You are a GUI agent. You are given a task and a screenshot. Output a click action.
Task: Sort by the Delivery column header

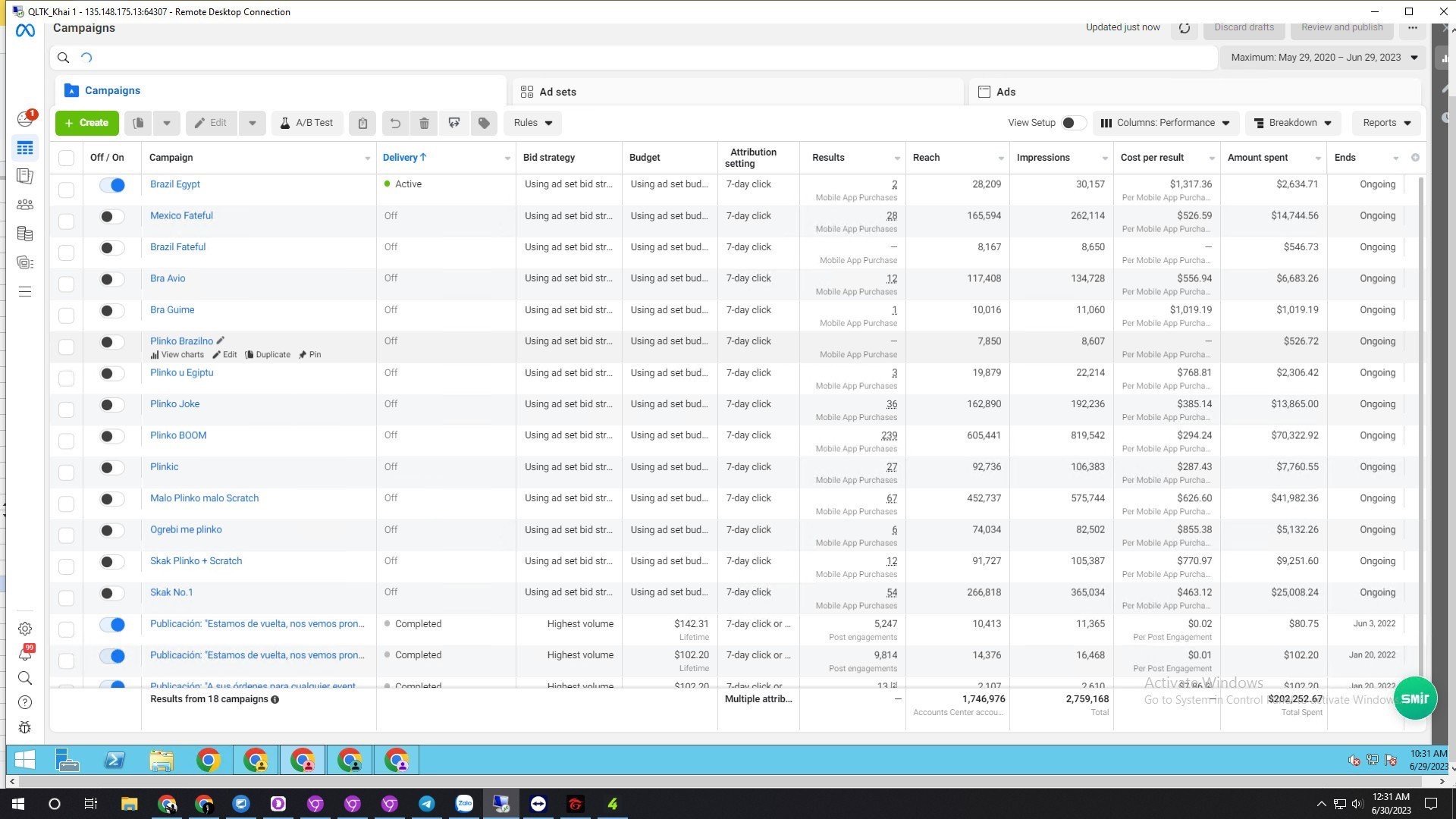(404, 158)
